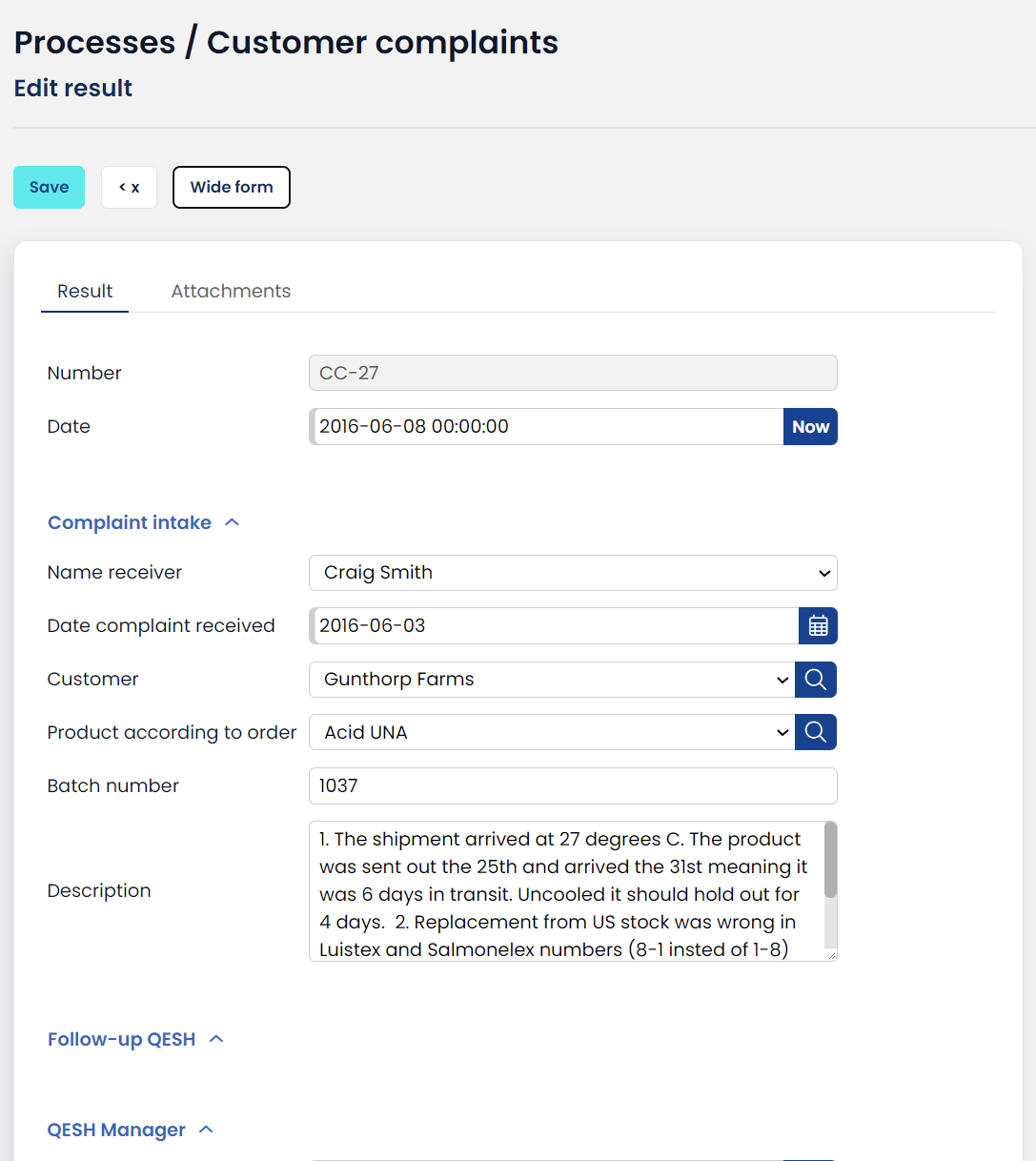Open the Product dropdown showing Acid UNA
This screenshot has height=1161, width=1036.
(552, 733)
